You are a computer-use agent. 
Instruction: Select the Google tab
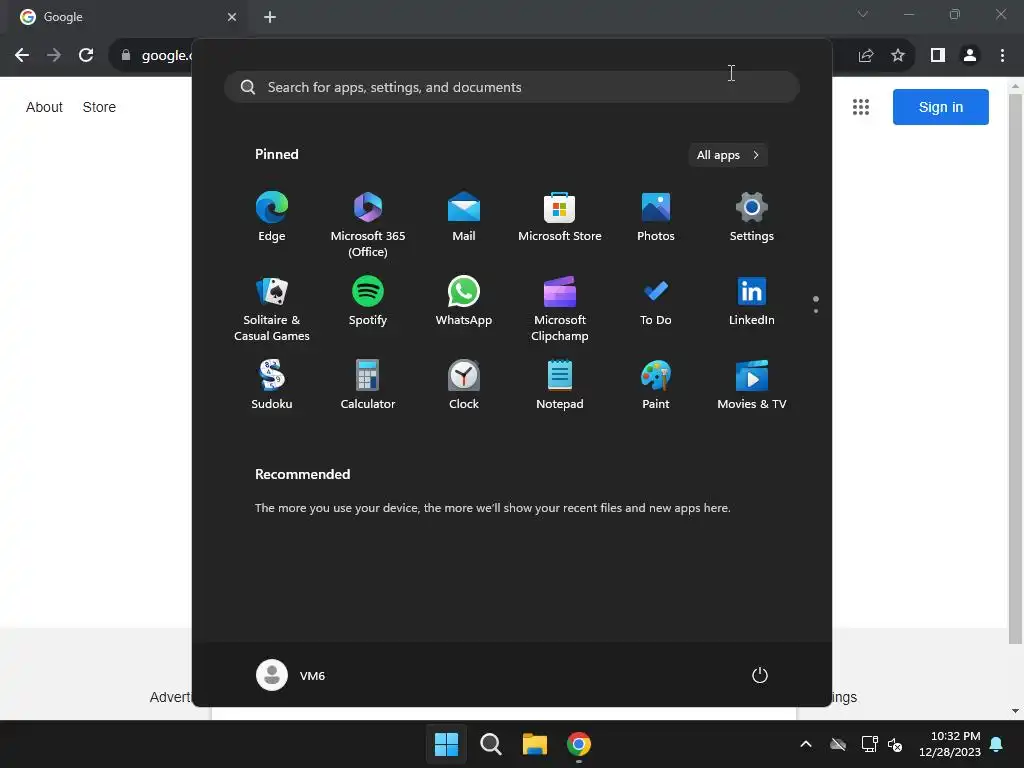(124, 17)
